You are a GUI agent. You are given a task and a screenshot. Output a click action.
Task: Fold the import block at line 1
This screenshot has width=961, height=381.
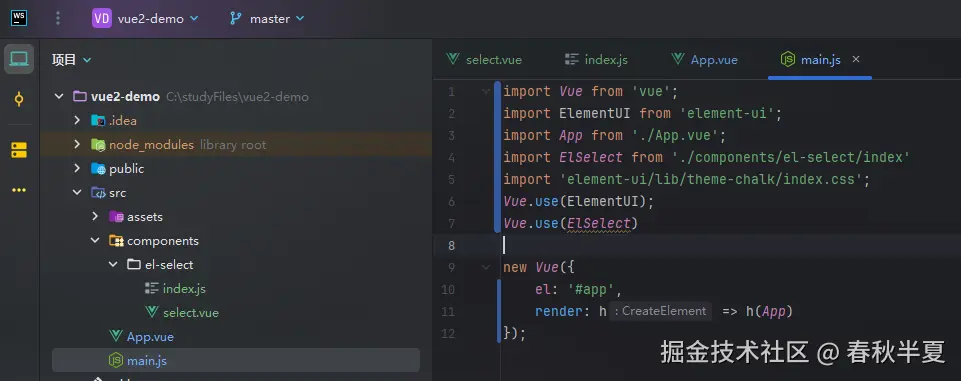[486, 91]
